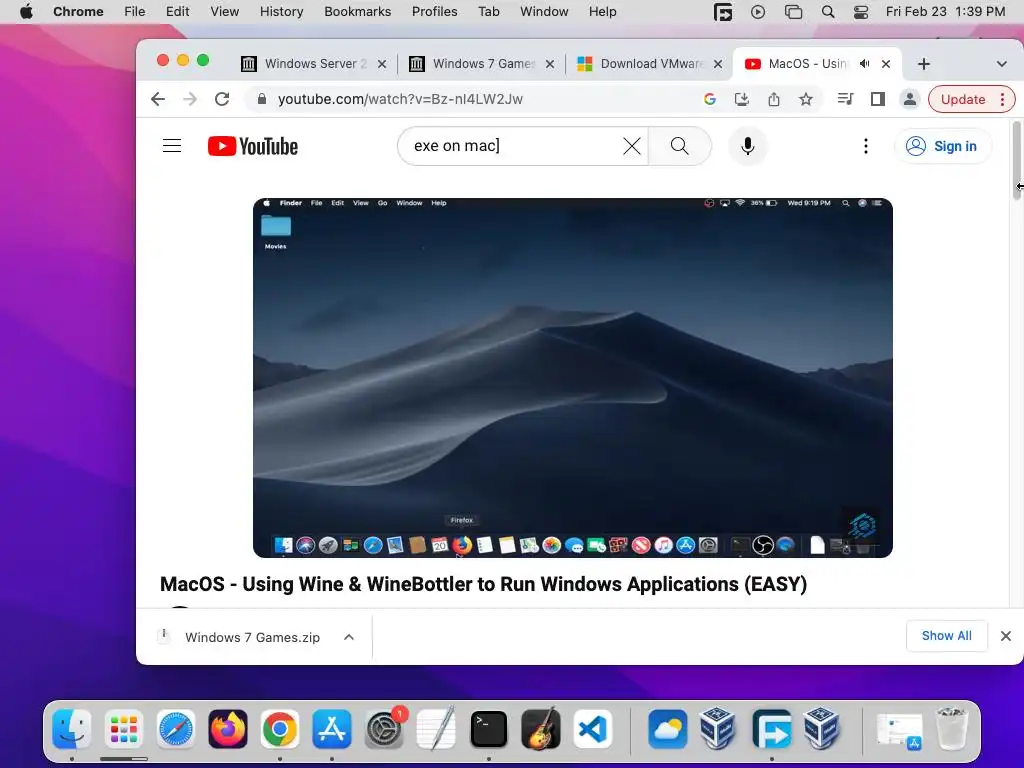1024x768 pixels.
Task: Click the address bar URL
Action: click(x=400, y=99)
